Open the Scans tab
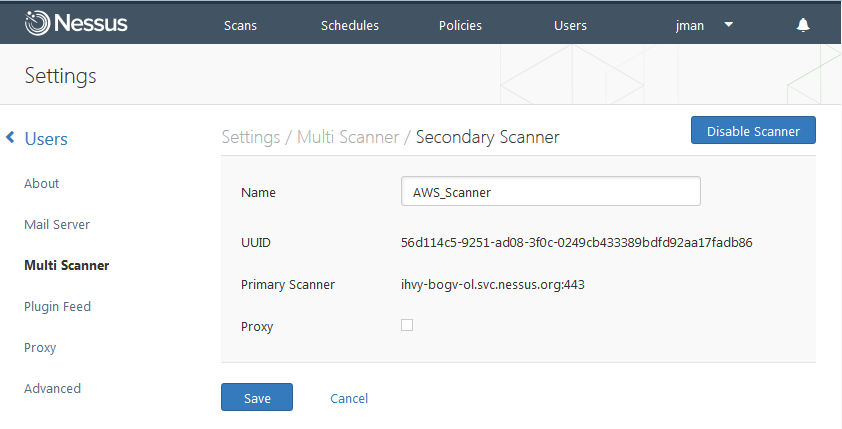This screenshot has width=842, height=429. [x=240, y=25]
